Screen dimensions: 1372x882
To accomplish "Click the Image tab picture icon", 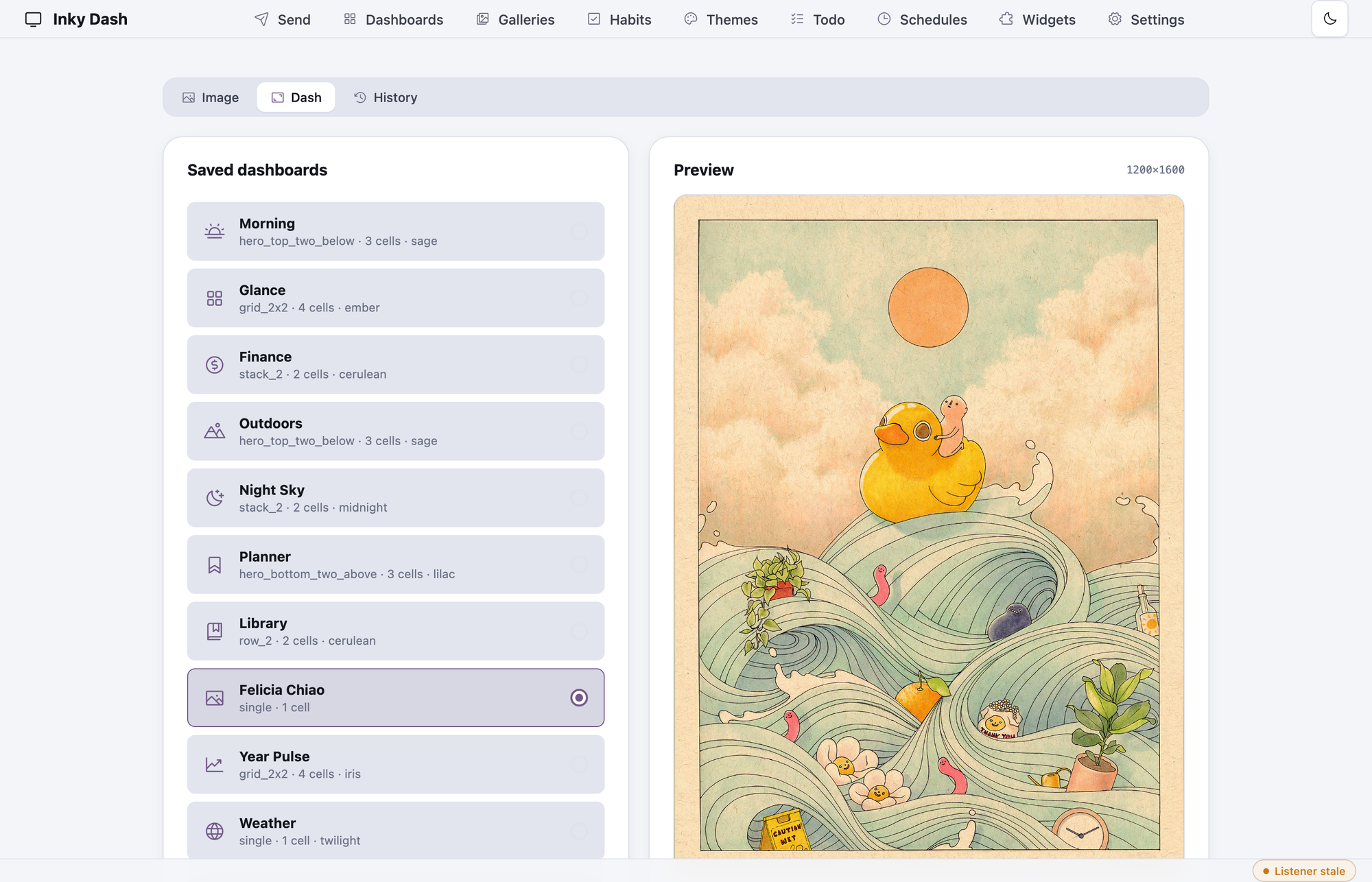I will point(189,97).
